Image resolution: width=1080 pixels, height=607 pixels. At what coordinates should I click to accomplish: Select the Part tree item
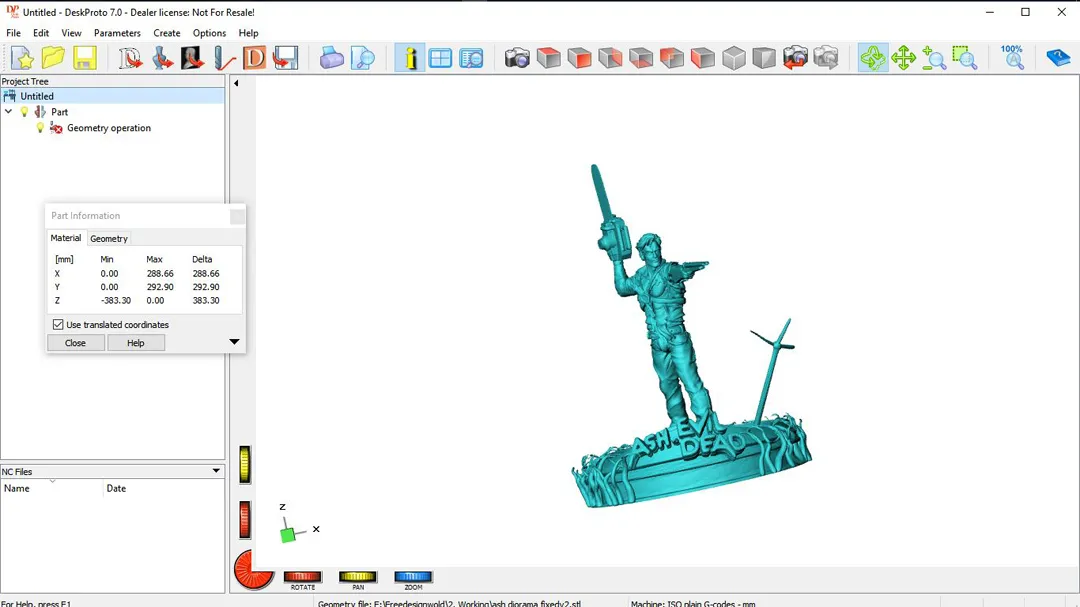coord(59,112)
